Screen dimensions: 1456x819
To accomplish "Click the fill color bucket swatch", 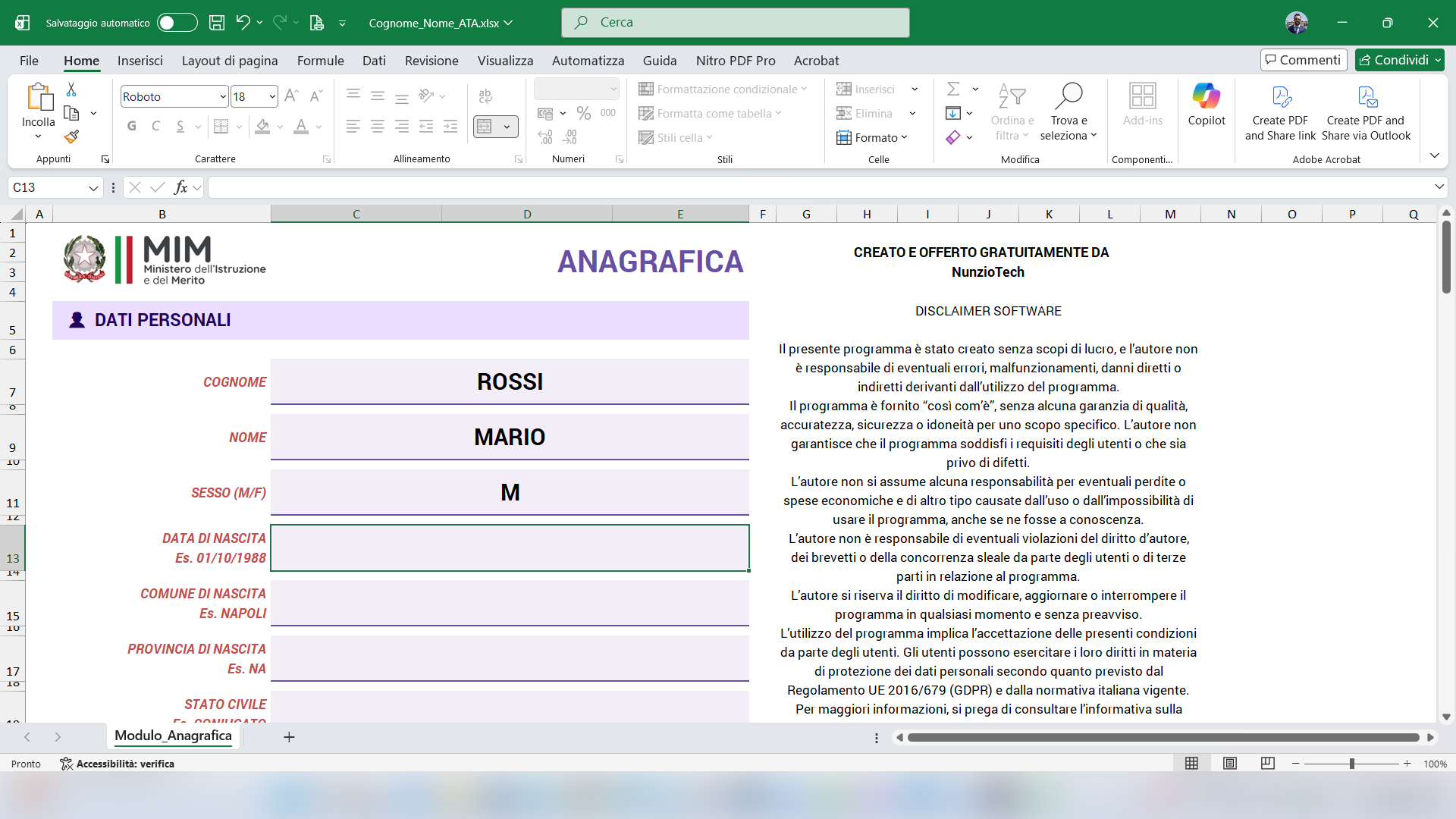I will pos(262,127).
